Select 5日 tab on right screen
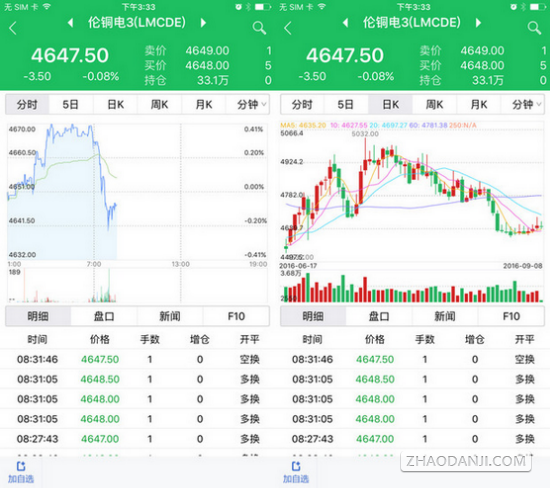This screenshot has height=488, width=550. [x=346, y=105]
